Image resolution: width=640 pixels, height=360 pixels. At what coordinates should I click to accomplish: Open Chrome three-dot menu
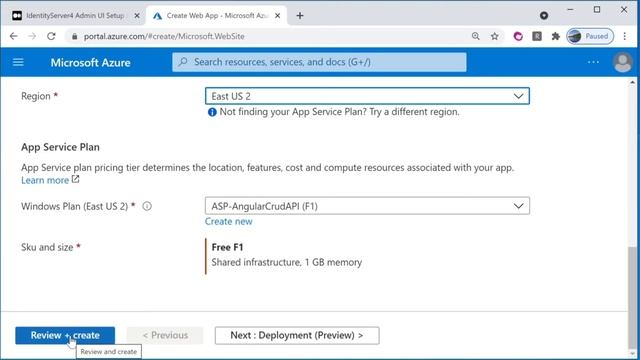tap(624, 36)
